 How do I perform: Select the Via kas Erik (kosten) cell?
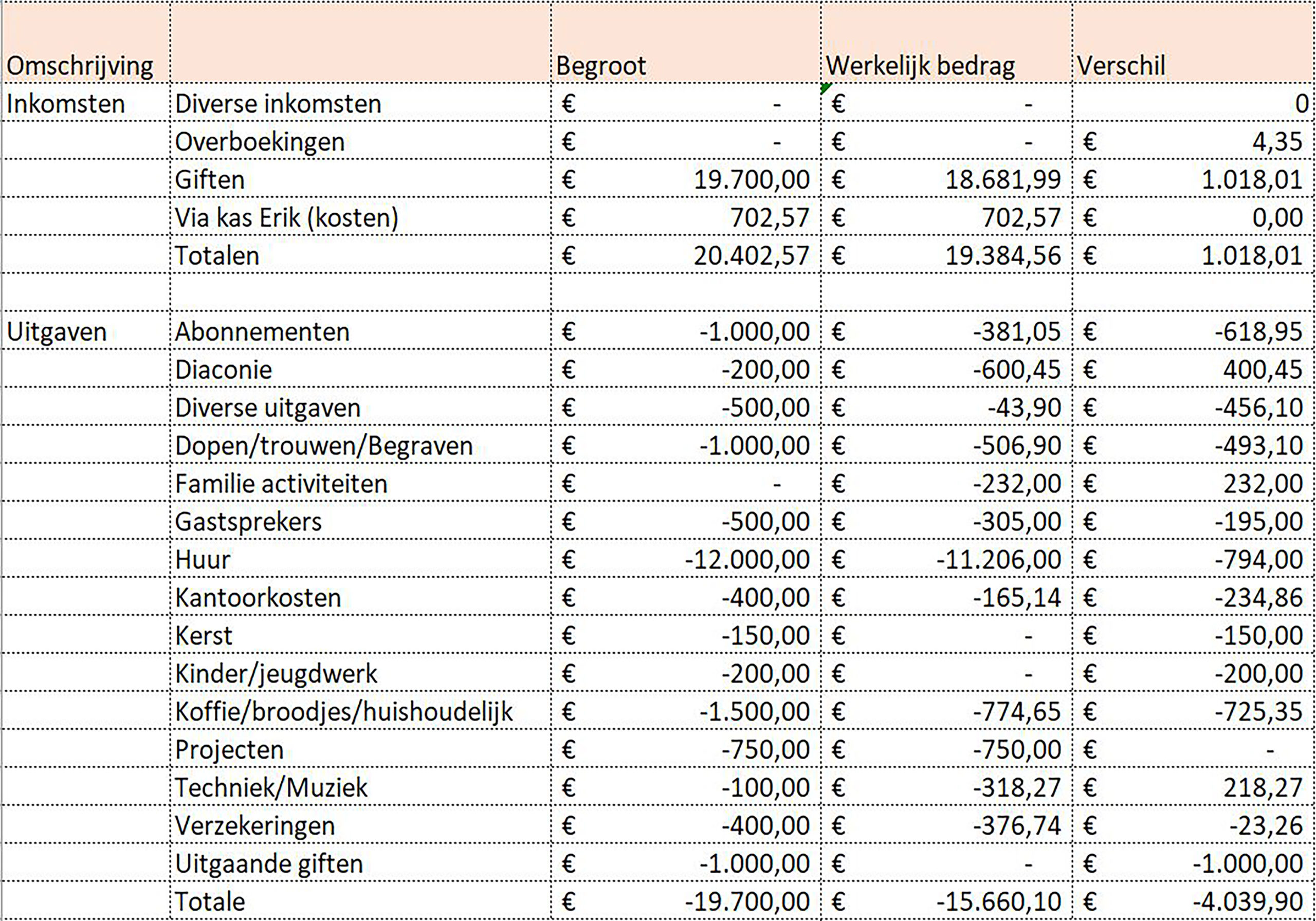361,217
